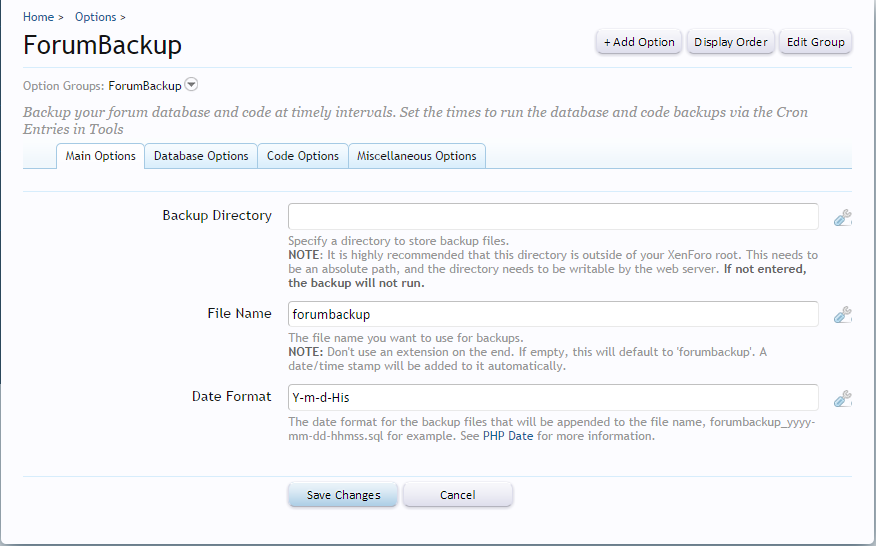Expand the Option Groups arrow menu
The width and height of the screenshot is (876, 546).
coord(192,86)
